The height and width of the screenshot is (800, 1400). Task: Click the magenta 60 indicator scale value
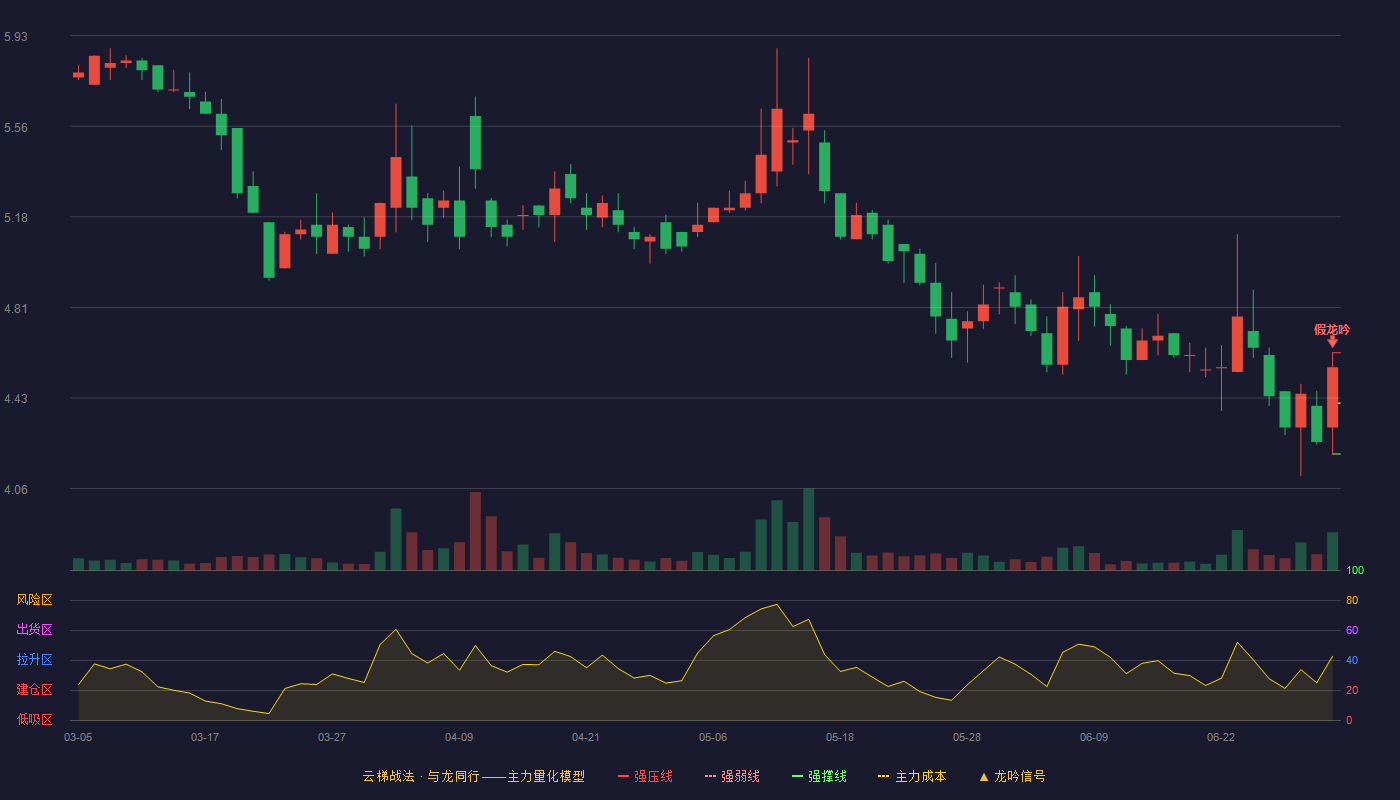(1352, 630)
